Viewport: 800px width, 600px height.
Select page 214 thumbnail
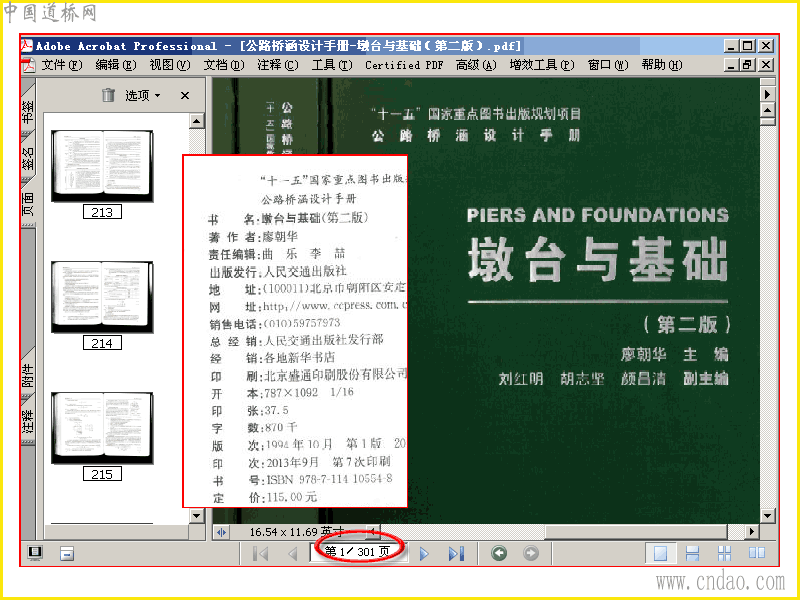point(102,297)
